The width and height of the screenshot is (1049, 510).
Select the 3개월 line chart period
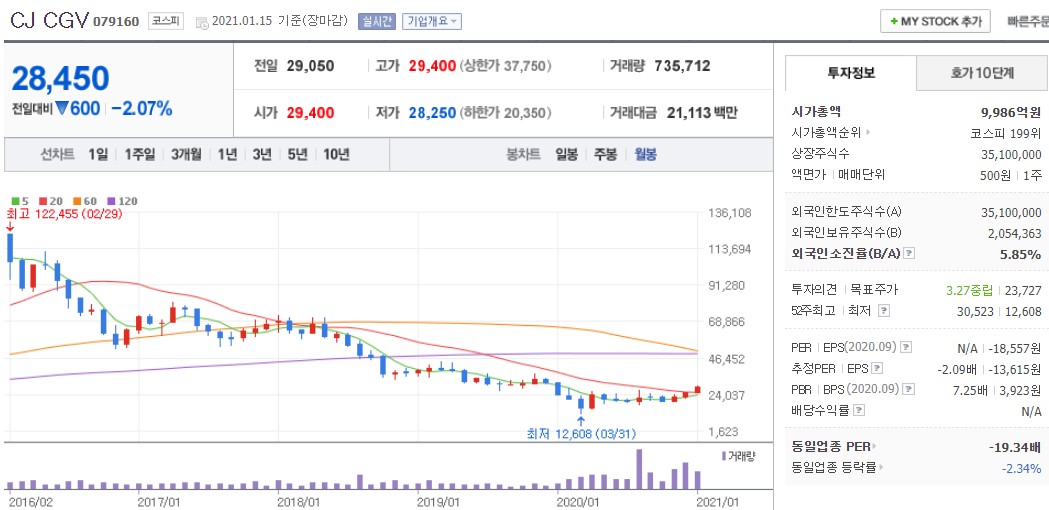pyautogui.click(x=186, y=155)
